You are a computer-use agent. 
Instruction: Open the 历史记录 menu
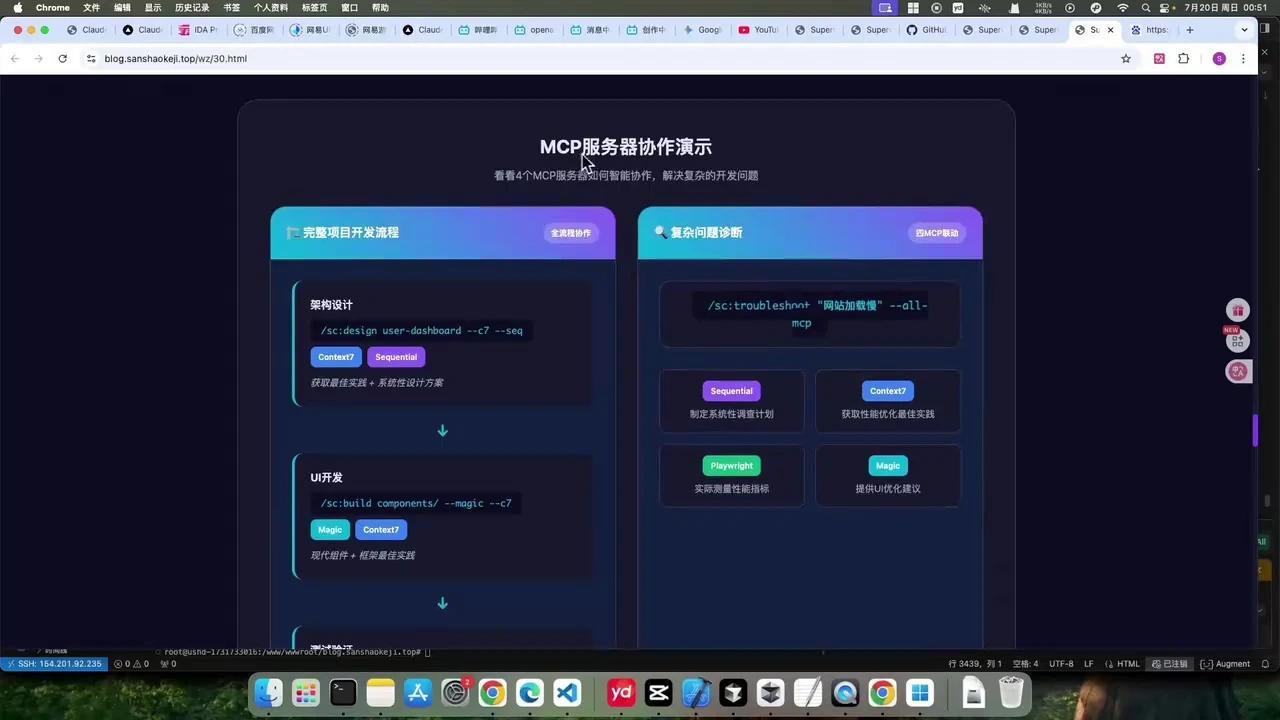(x=192, y=7)
